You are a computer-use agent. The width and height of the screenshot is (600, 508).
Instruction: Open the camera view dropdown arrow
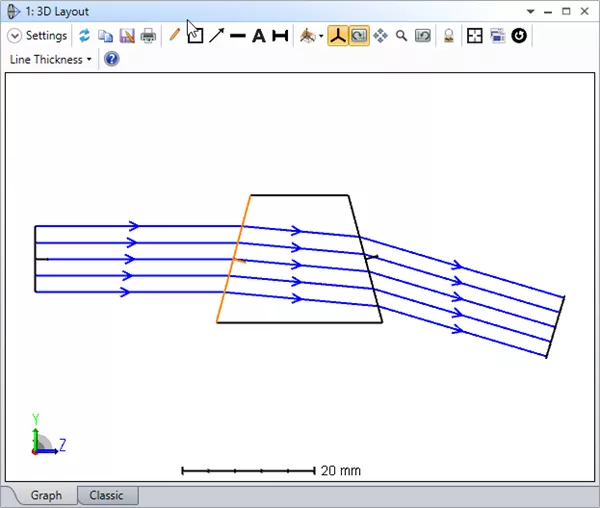coord(321,36)
